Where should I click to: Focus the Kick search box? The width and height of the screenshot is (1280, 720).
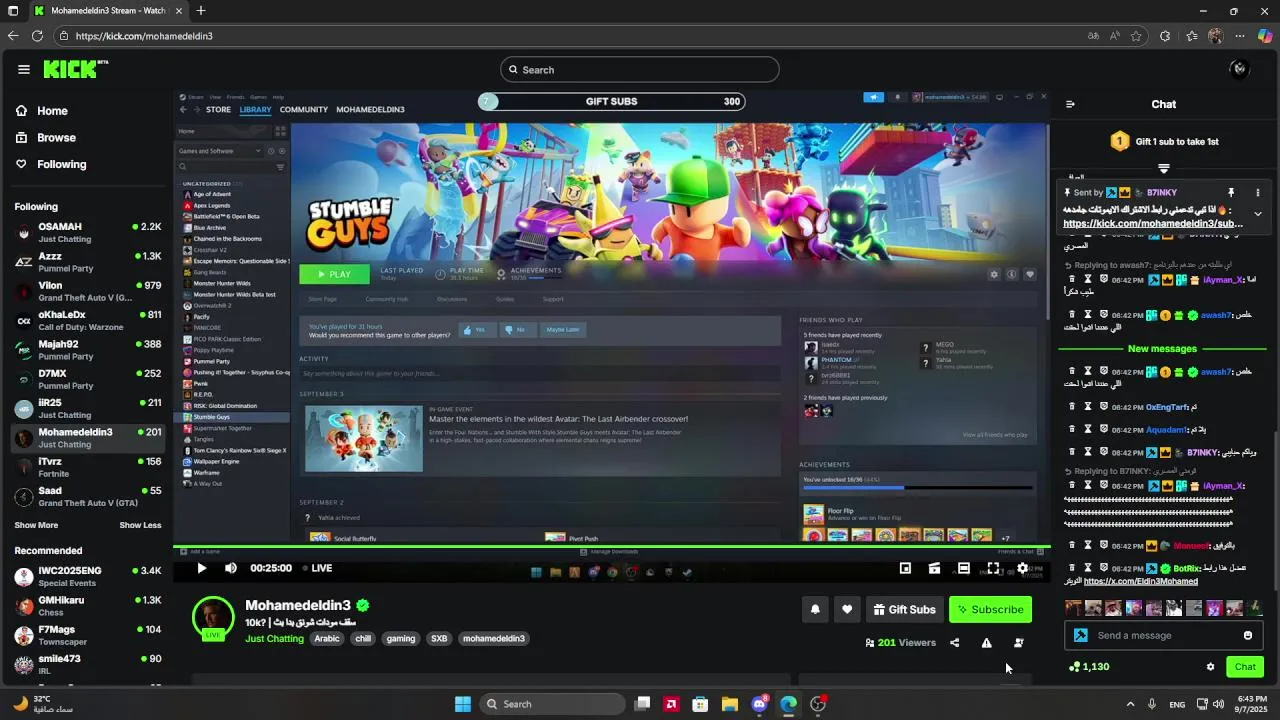pos(640,69)
